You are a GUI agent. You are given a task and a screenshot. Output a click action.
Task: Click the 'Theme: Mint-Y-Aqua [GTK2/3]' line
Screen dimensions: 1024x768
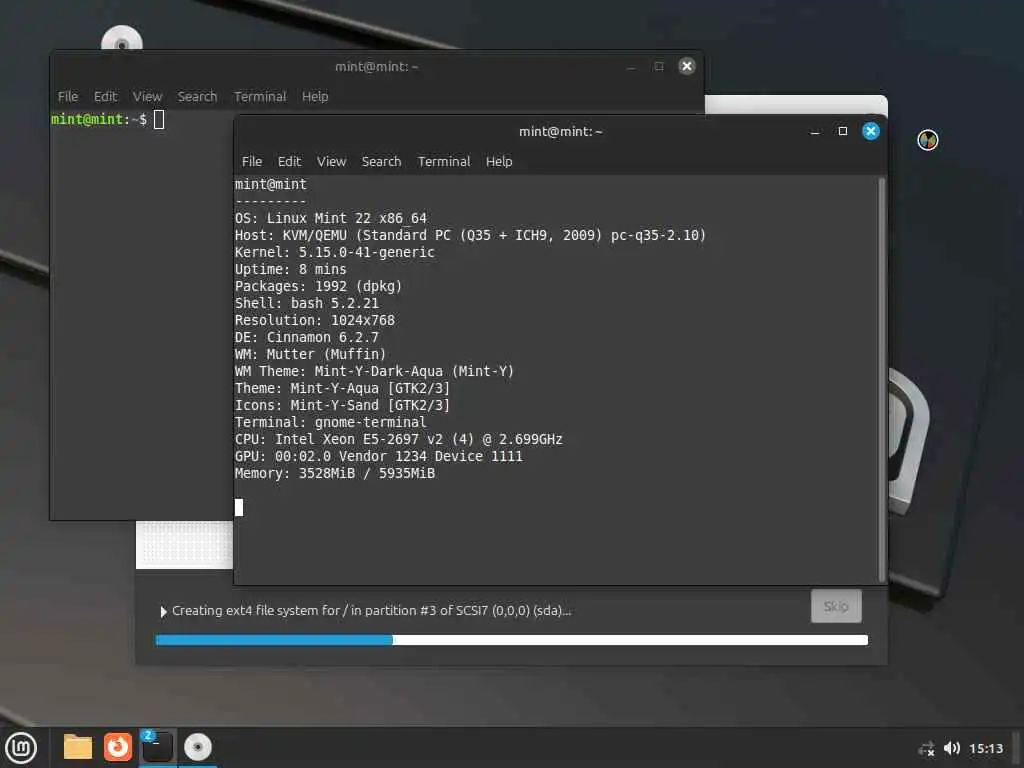click(342, 388)
